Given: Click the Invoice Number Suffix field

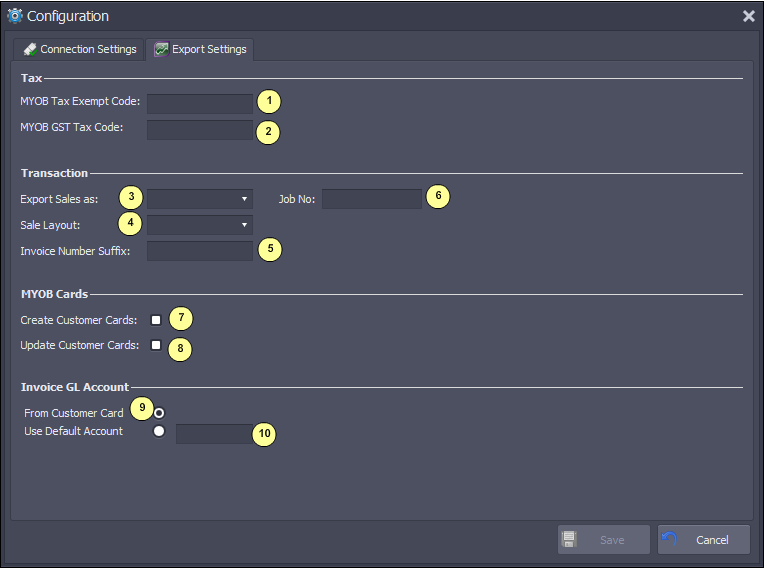Looking at the screenshot, I should (200, 251).
